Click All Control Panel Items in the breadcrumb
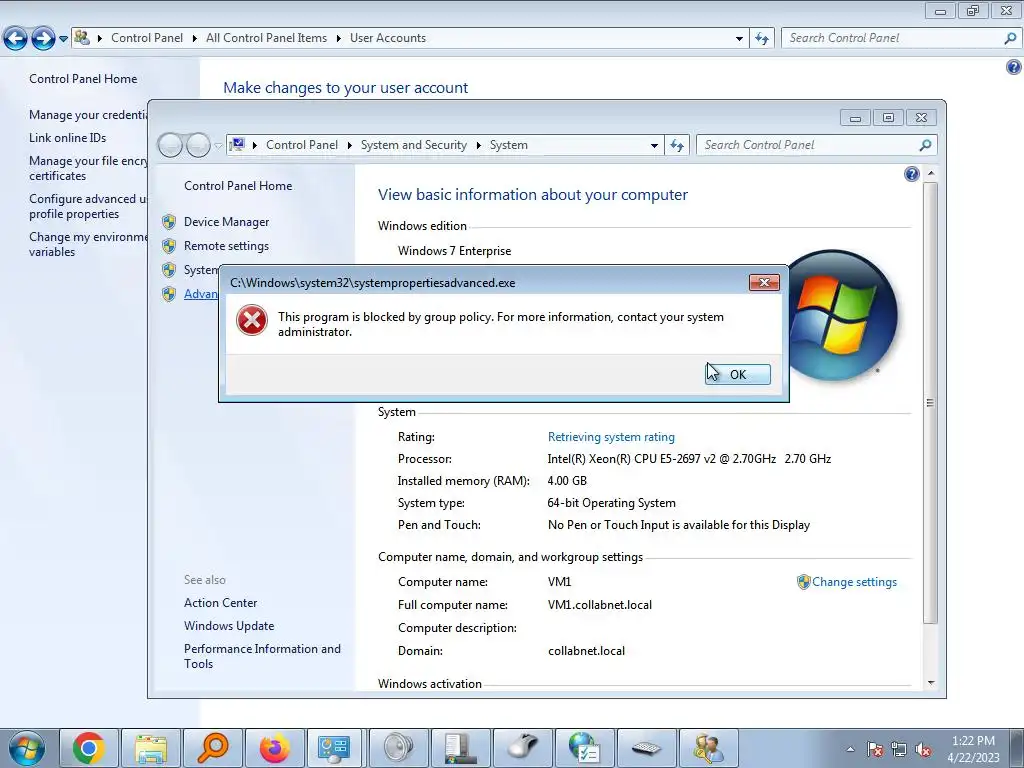Screen dimensions: 1024x768 tap(266, 38)
